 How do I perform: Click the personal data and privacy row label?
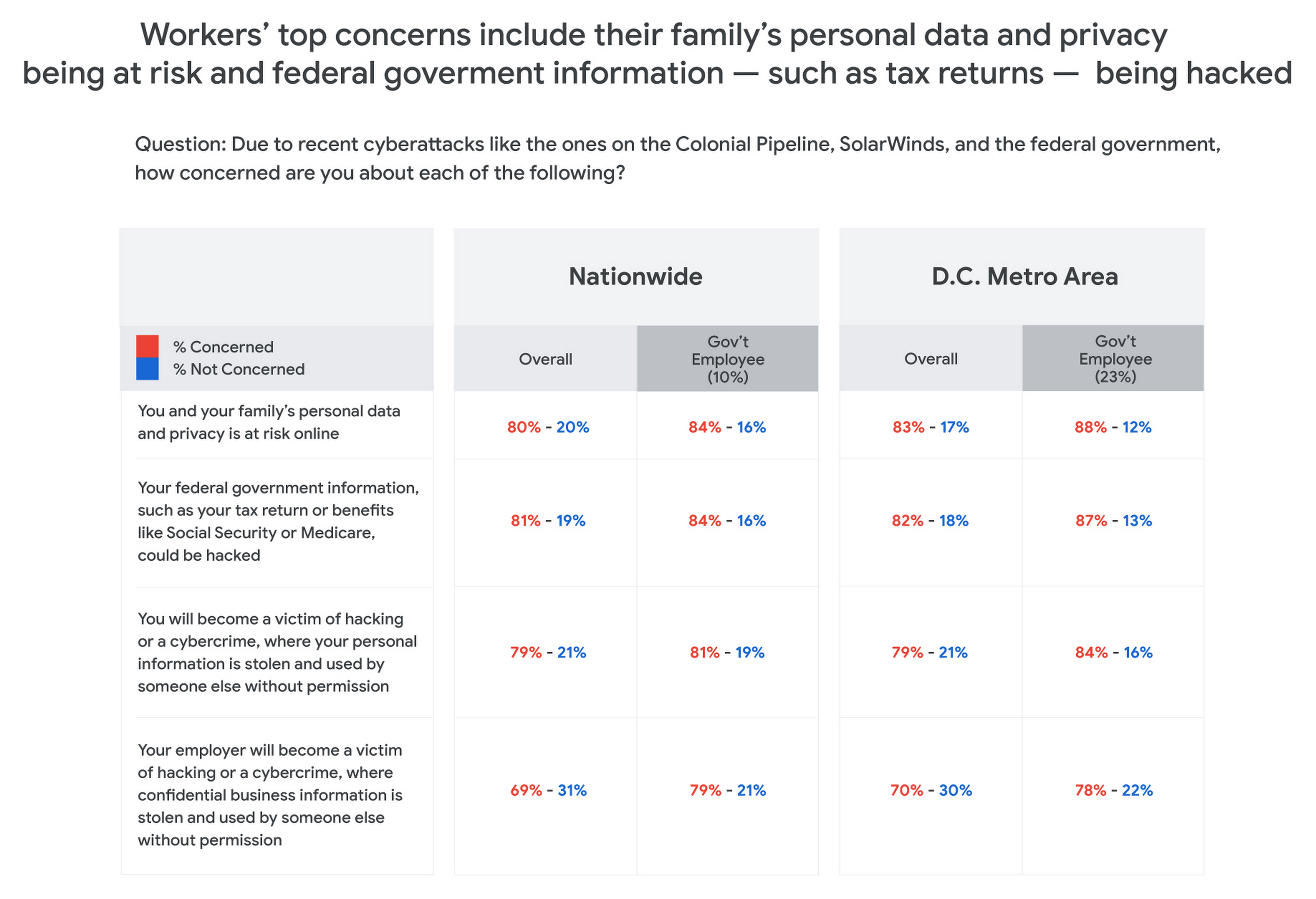268,422
